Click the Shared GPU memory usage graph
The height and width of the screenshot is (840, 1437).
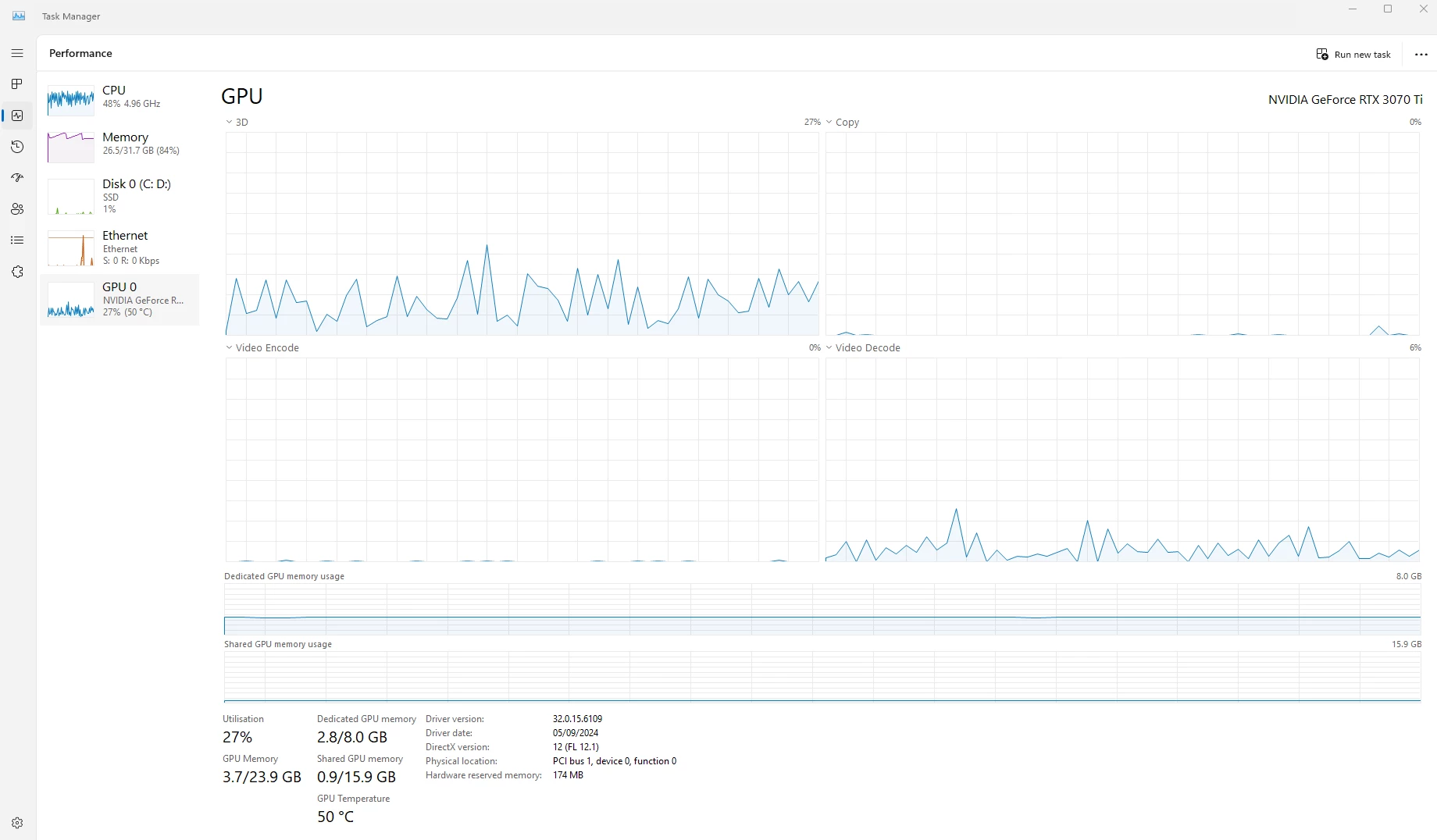822,677
